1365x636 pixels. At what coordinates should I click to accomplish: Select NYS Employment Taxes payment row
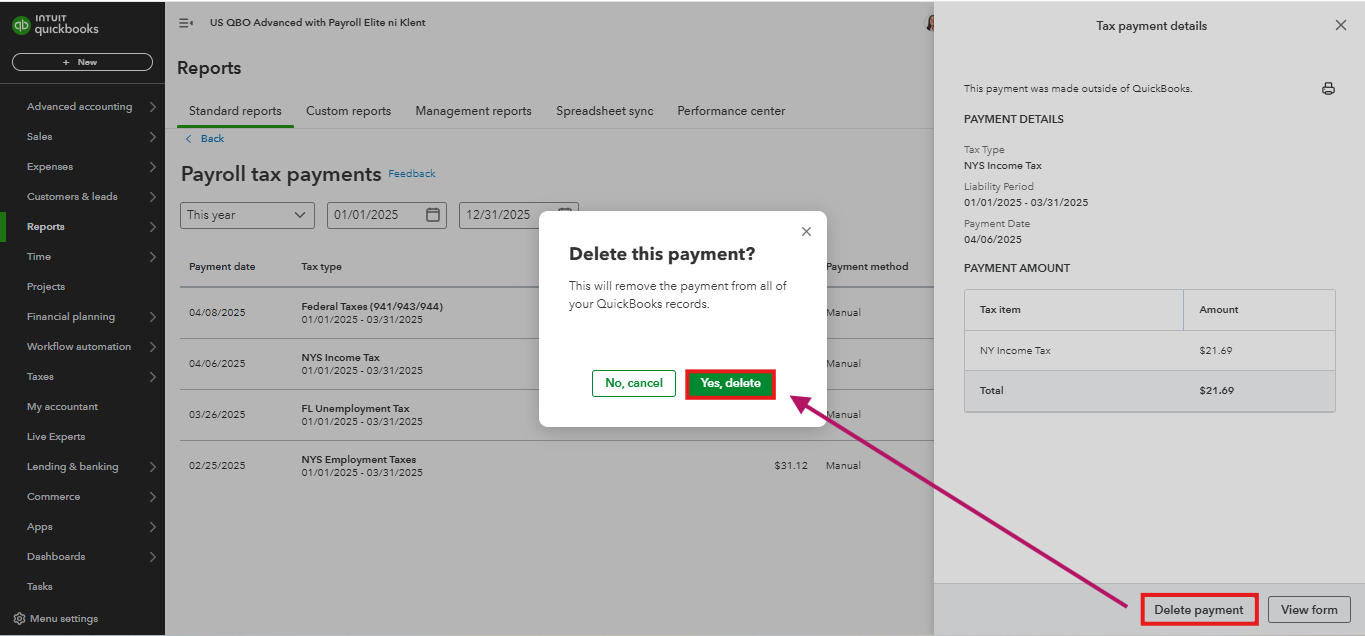557,466
